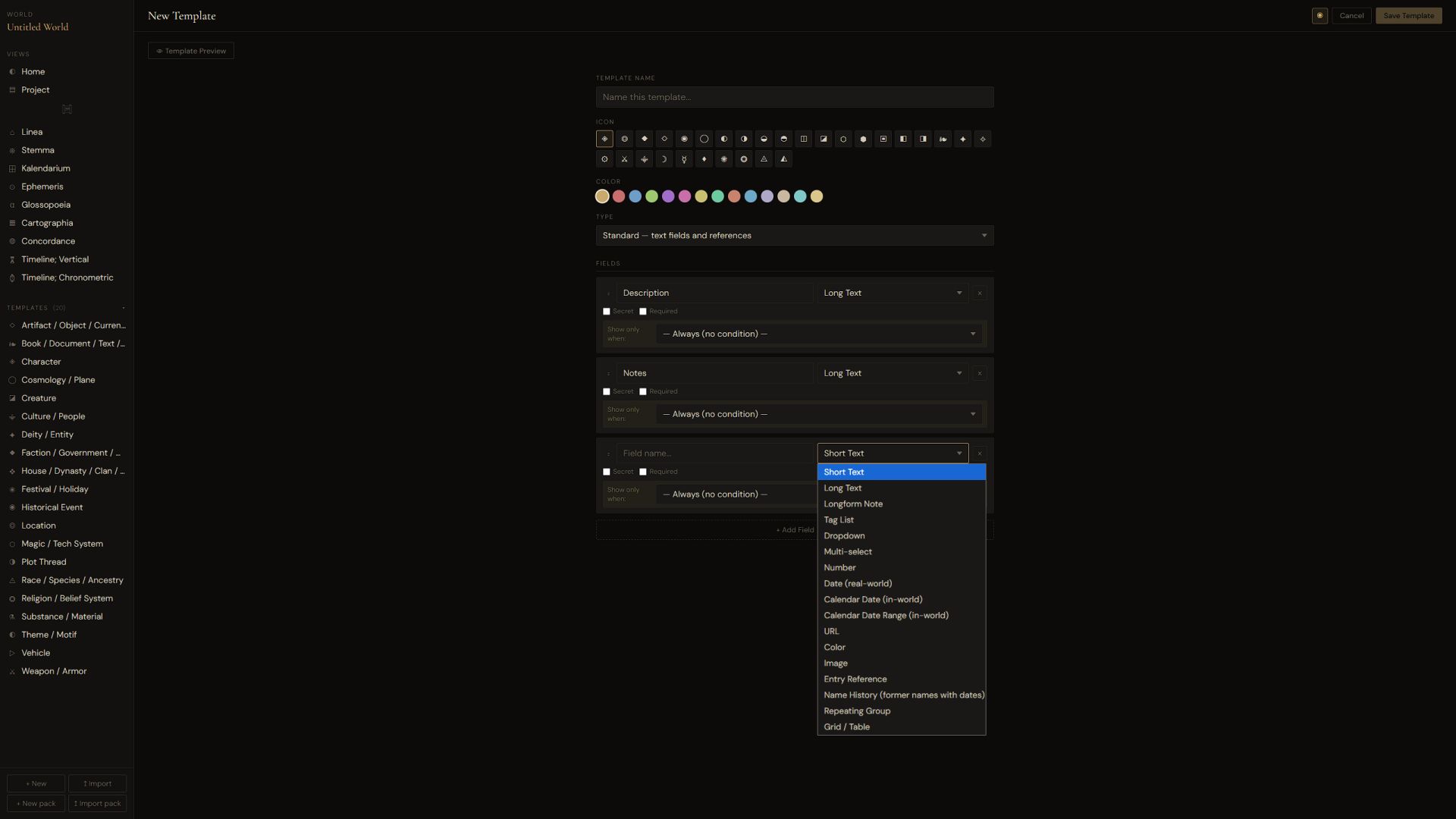Open Description's Show only when dropdown
1456x819 pixels.
[819, 334]
